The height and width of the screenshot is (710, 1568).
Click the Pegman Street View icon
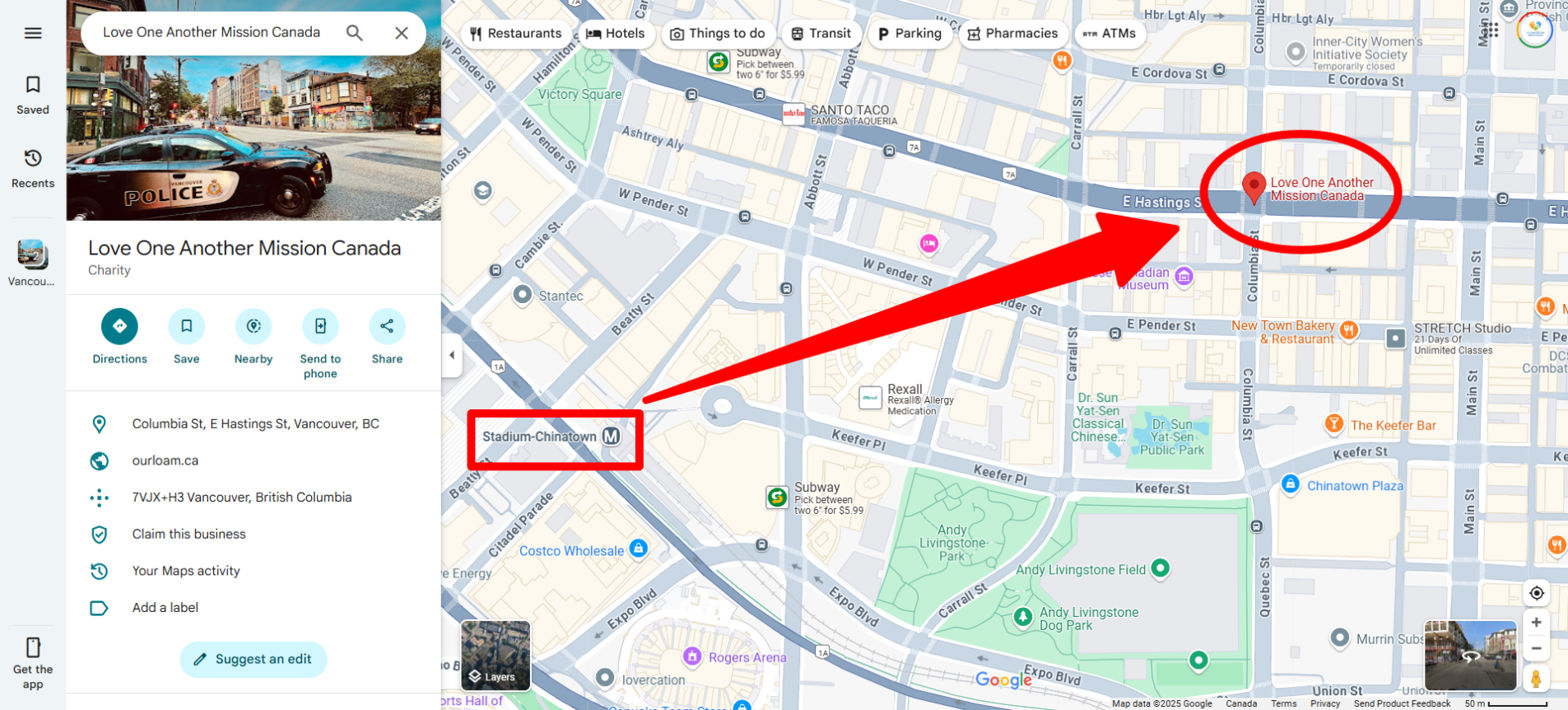click(x=1536, y=679)
